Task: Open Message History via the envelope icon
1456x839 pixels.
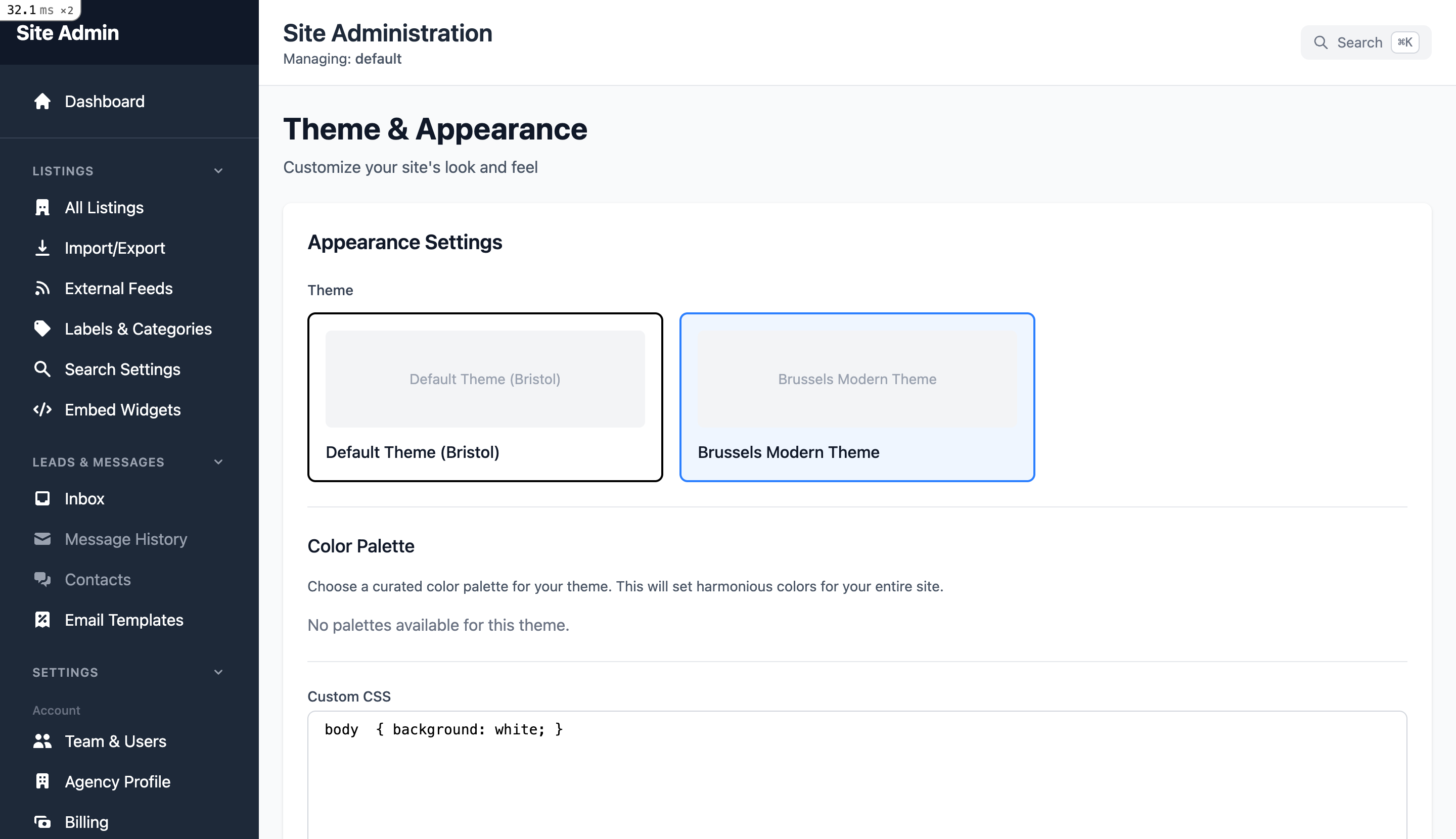Action: click(42, 539)
